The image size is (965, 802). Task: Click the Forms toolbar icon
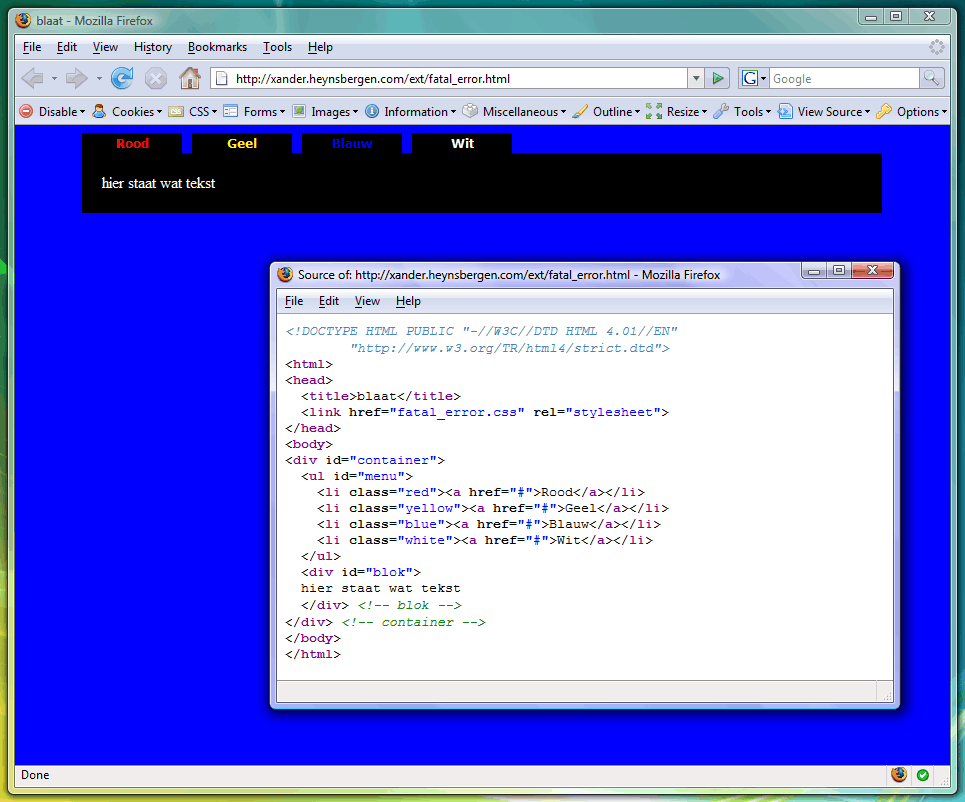231,111
